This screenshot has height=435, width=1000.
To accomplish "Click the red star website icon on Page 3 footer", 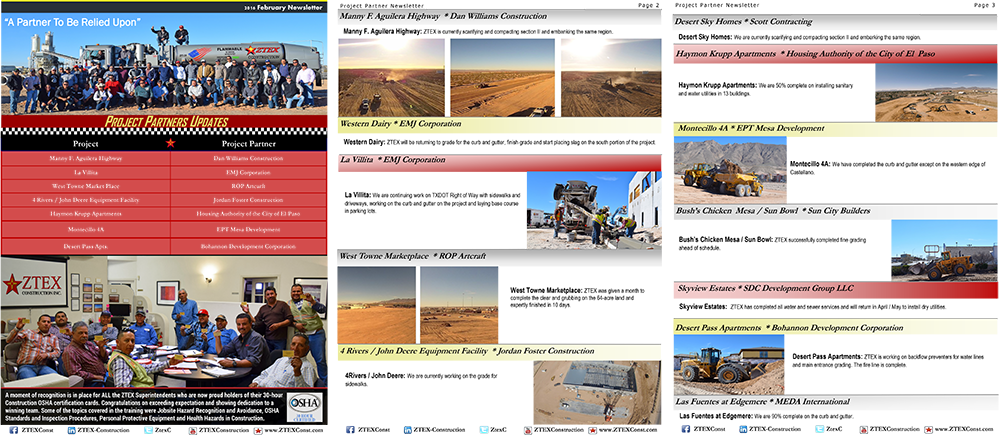I will (x=929, y=429).
